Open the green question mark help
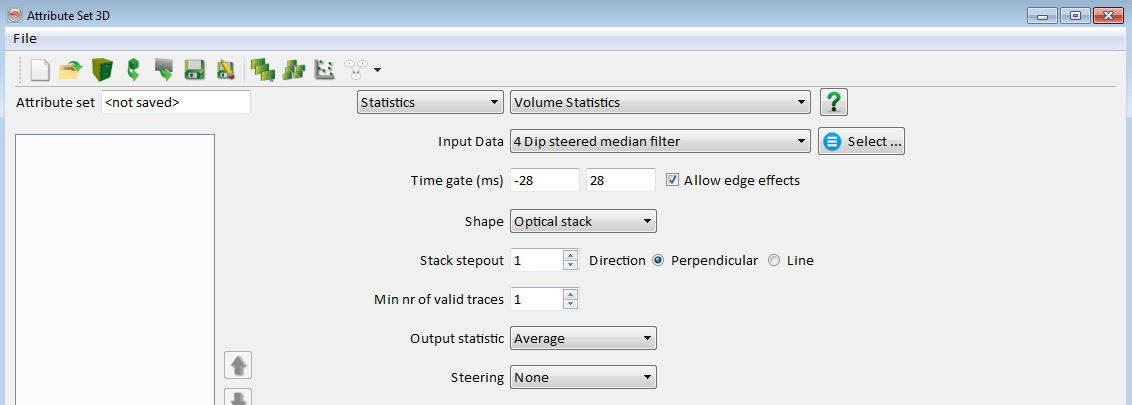Screen dimensions: 1132x405 point(834,103)
